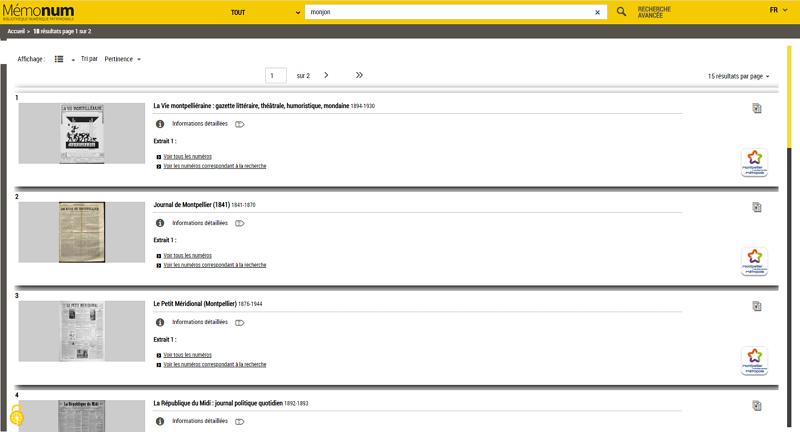Open the Pertinence sort dropdown
The image size is (800, 432).
coord(122,59)
